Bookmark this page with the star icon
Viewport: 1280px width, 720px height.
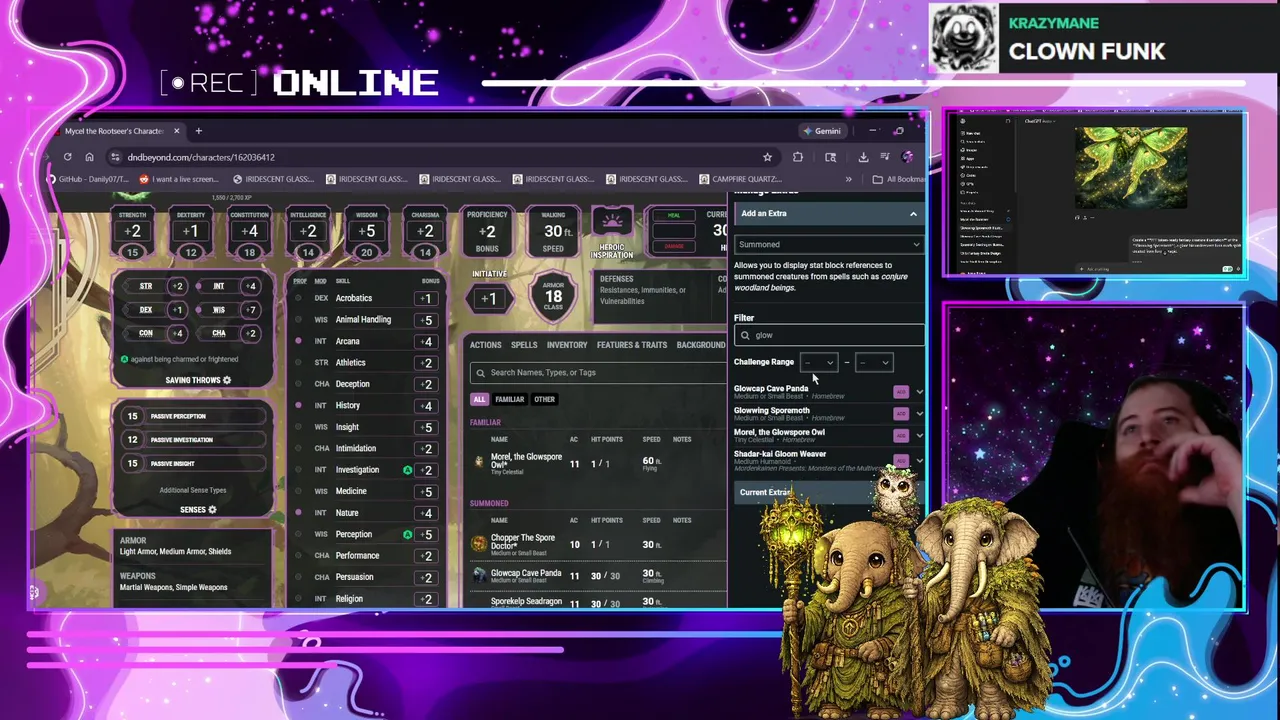(767, 157)
